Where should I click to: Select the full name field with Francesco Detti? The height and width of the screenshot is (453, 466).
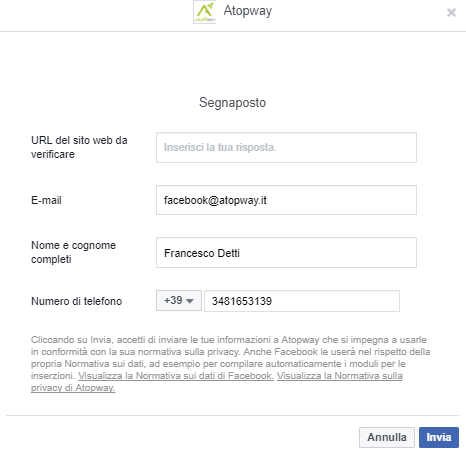pos(286,253)
